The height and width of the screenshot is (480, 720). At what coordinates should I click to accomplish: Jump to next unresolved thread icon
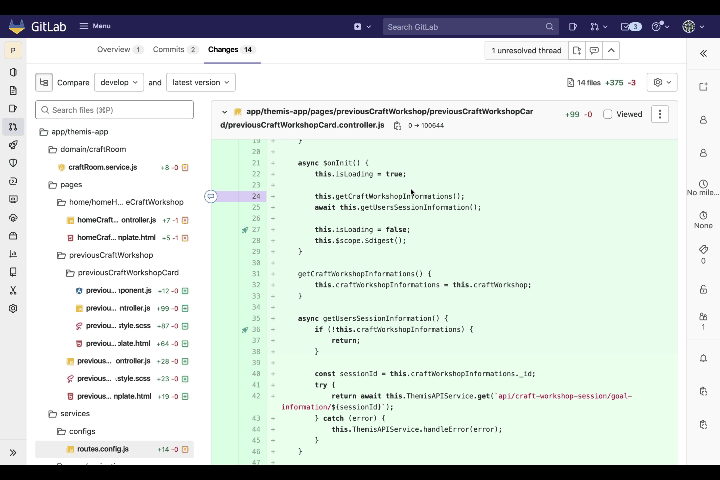594,51
